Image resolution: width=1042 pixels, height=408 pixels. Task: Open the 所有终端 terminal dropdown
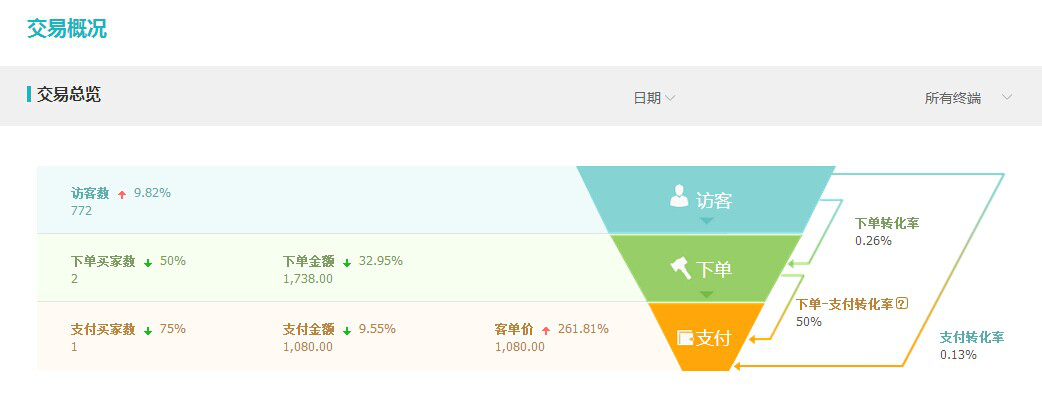[x=968, y=98]
